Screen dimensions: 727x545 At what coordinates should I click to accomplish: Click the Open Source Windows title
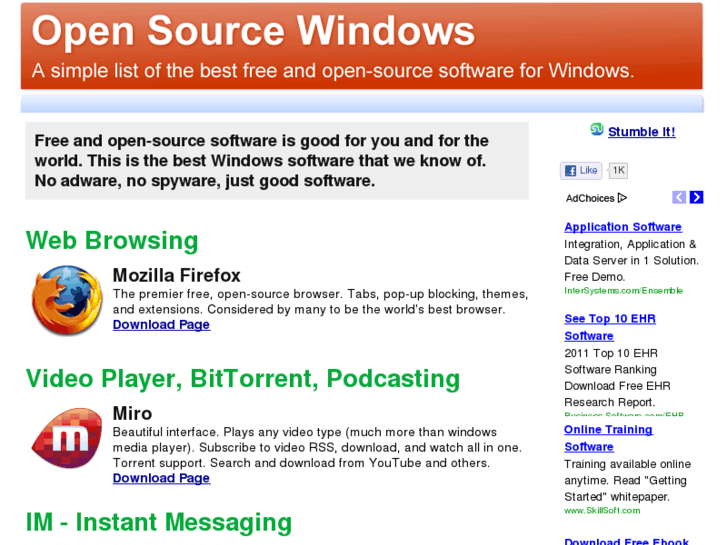[253, 31]
